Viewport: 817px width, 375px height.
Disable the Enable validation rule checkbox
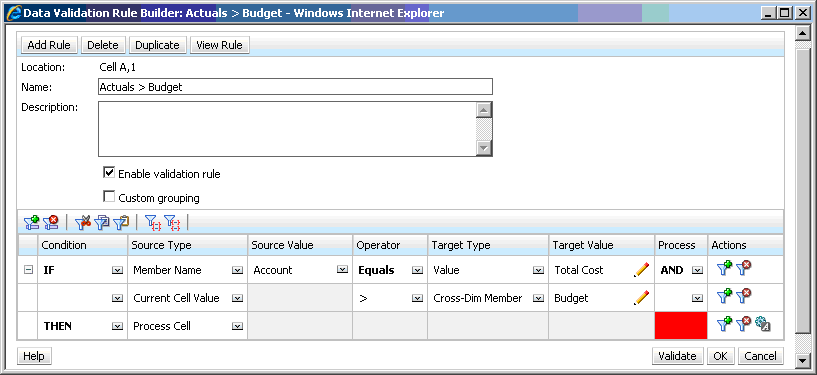pos(109,173)
